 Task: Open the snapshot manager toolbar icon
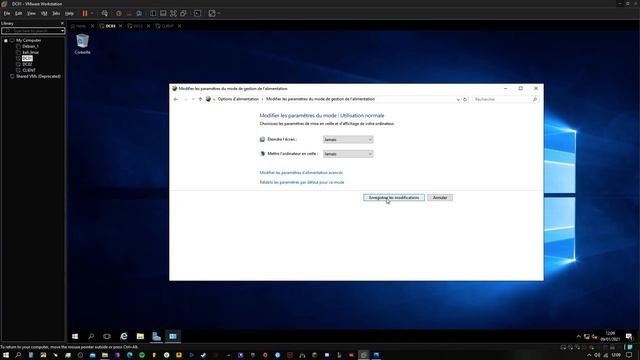coord(139,13)
